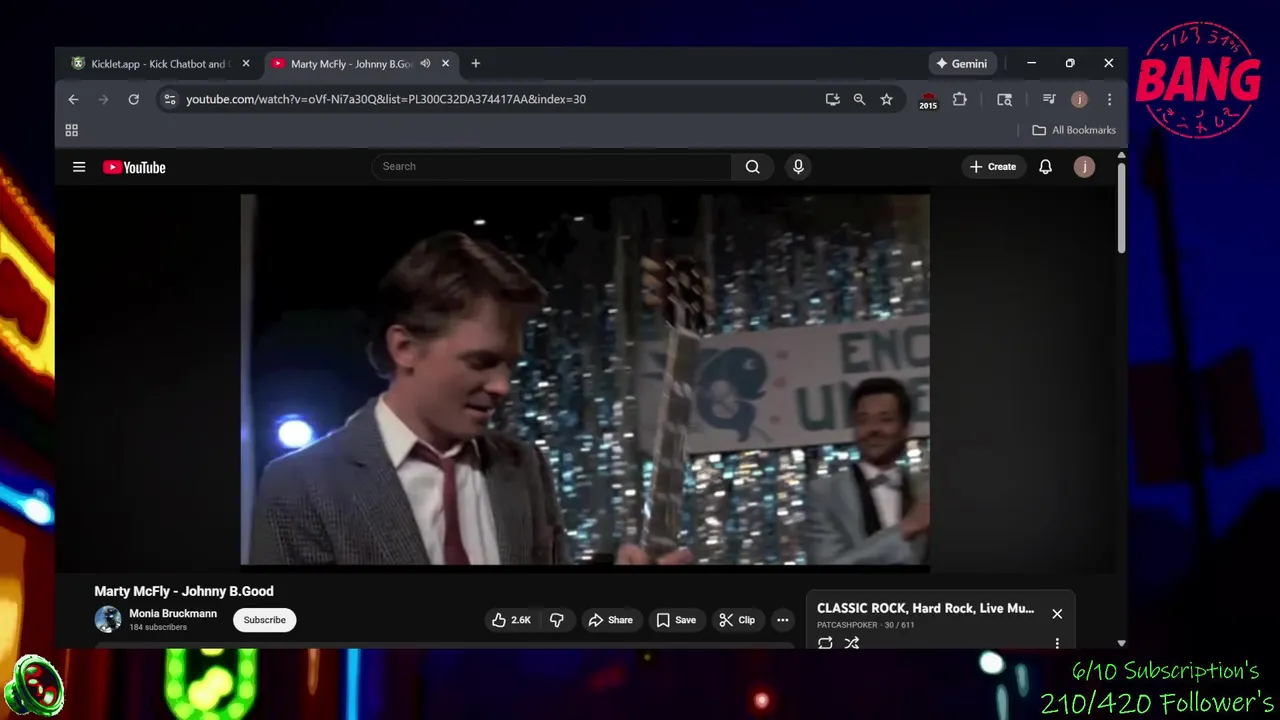Open more actions ellipsis below video
The height and width of the screenshot is (720, 1280).
coord(783,620)
